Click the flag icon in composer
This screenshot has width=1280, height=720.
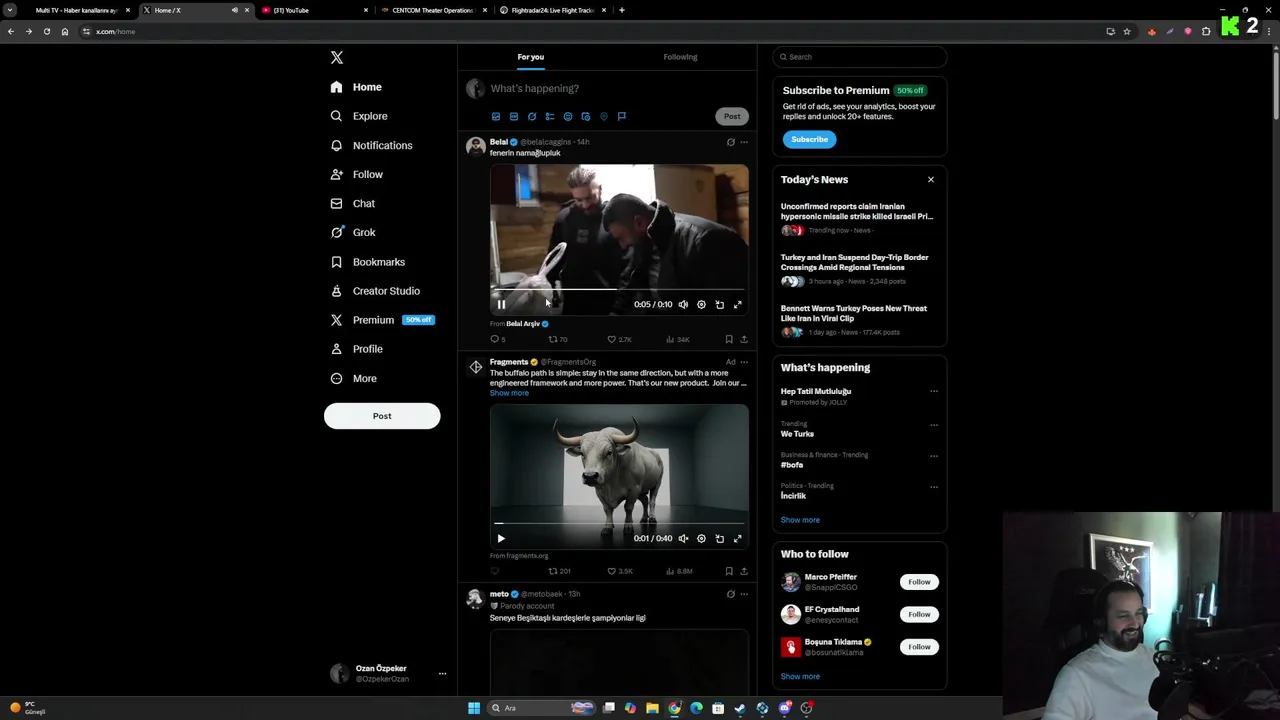pos(621,116)
